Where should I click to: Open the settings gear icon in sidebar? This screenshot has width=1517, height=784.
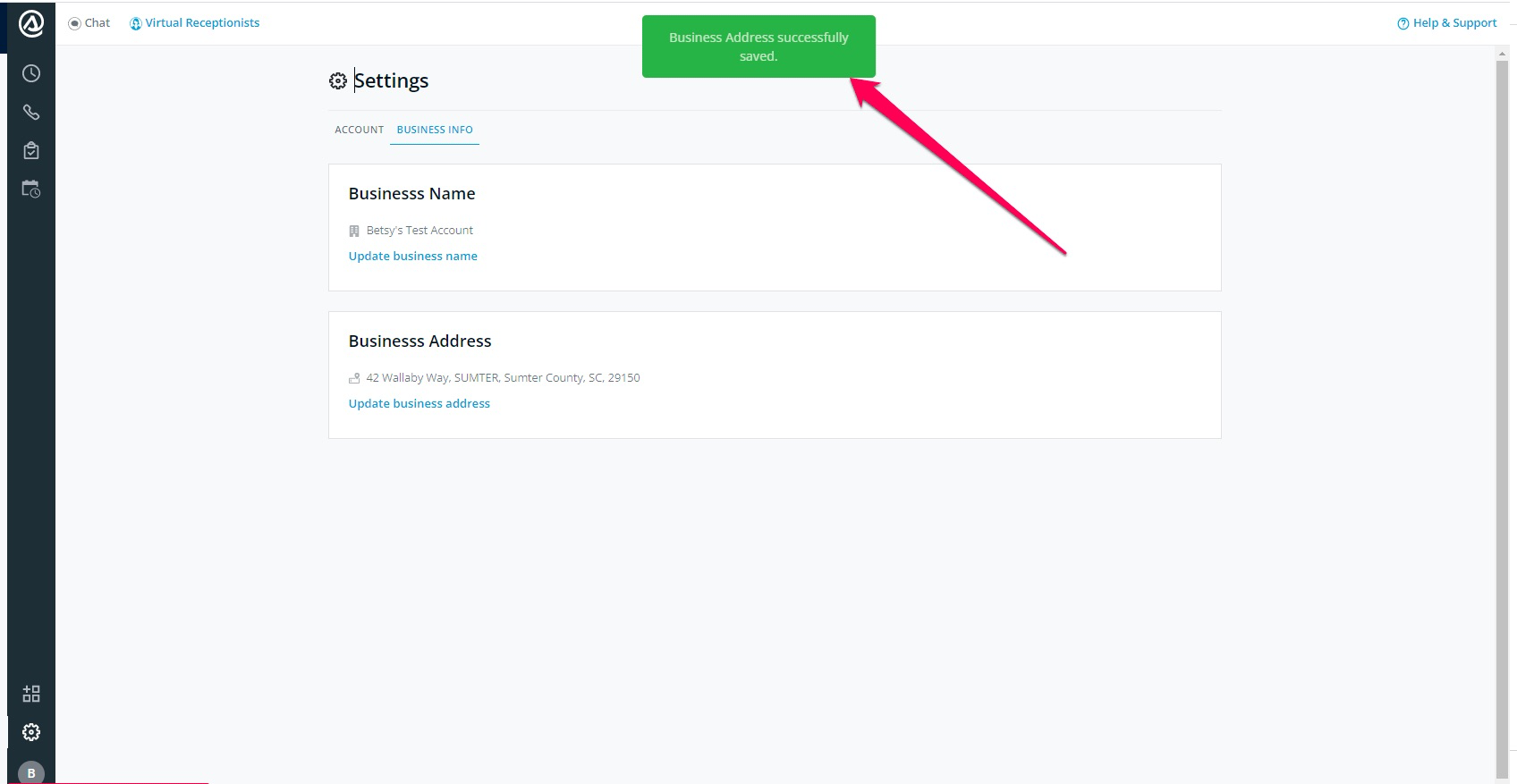[x=31, y=732]
